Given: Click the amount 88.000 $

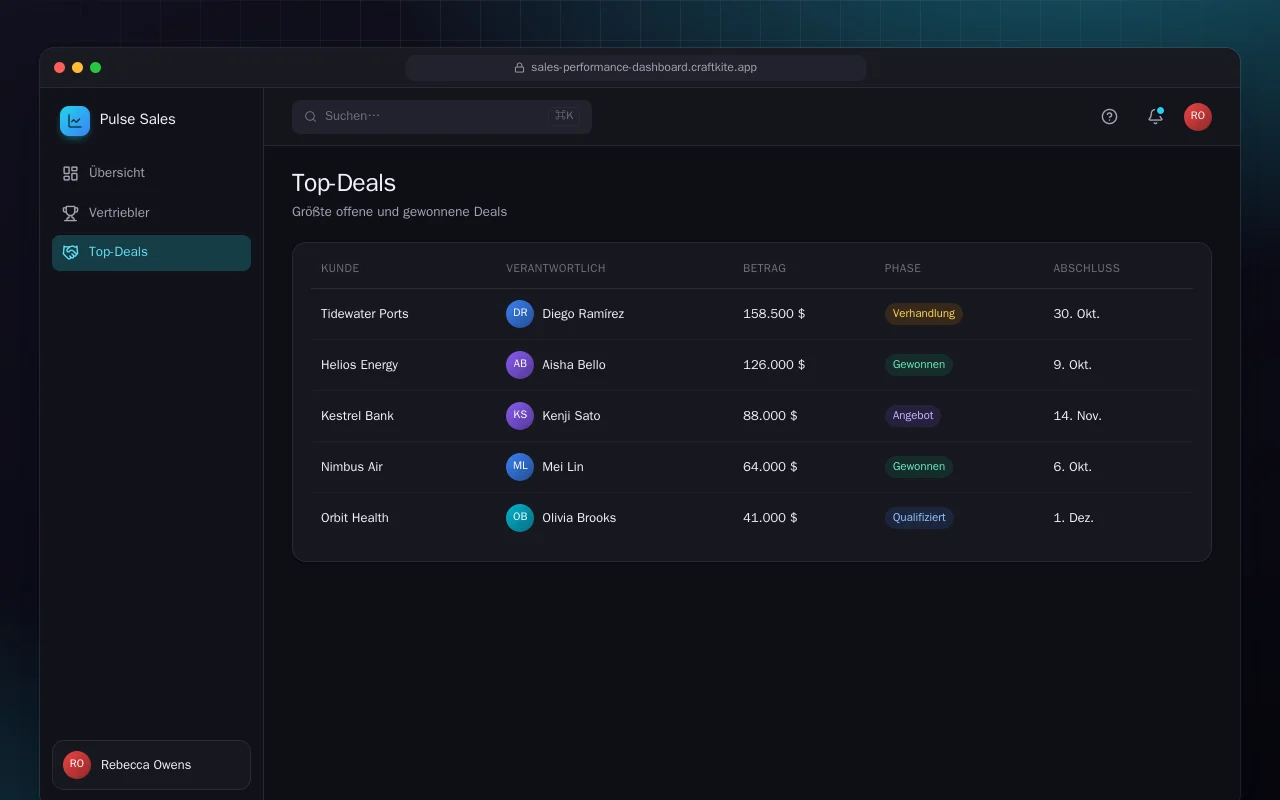Looking at the screenshot, I should click(770, 416).
